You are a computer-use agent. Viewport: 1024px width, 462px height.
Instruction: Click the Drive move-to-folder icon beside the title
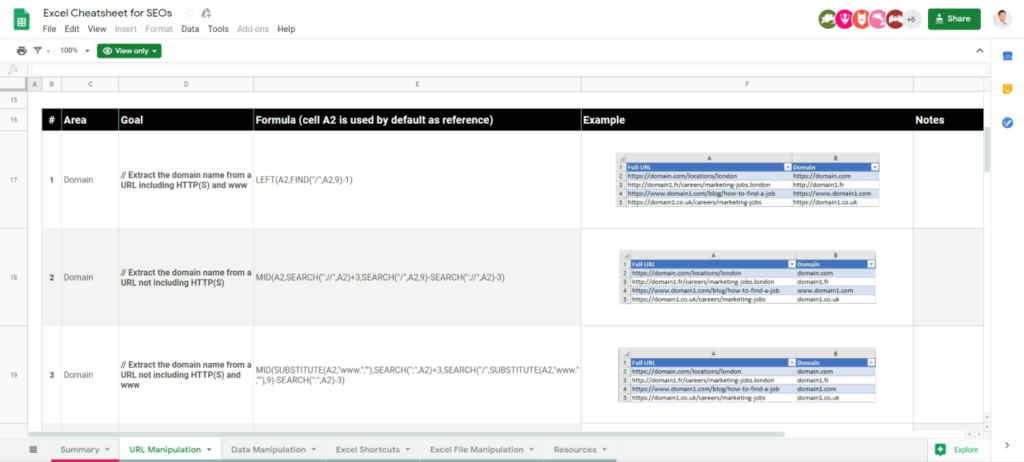(x=206, y=13)
